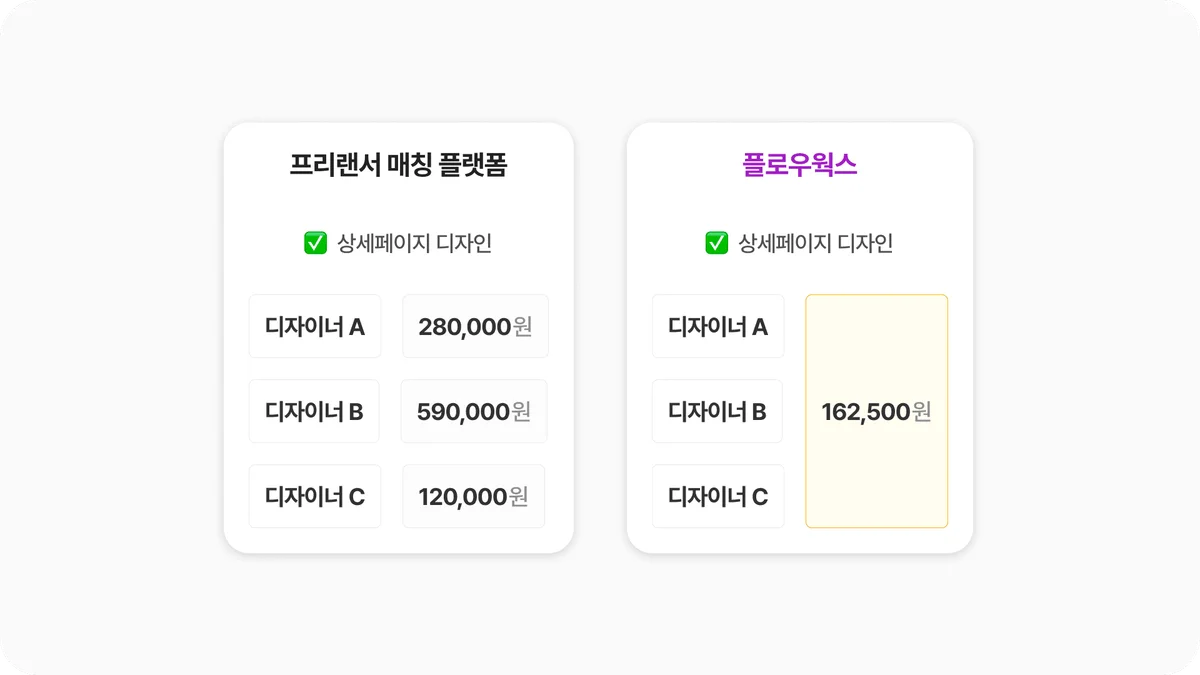Click 상세페이지 디자인 label in the 플로우웍스 card

point(815,243)
